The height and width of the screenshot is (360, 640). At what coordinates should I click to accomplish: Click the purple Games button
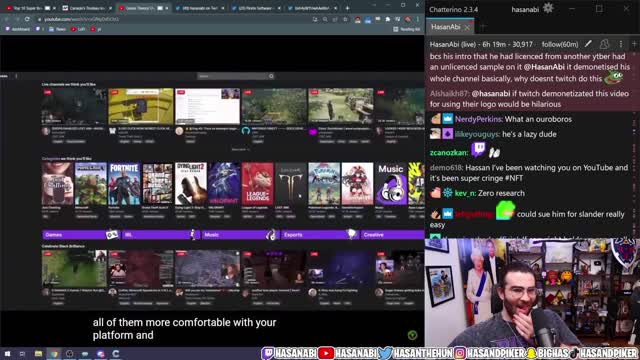tap(81, 235)
